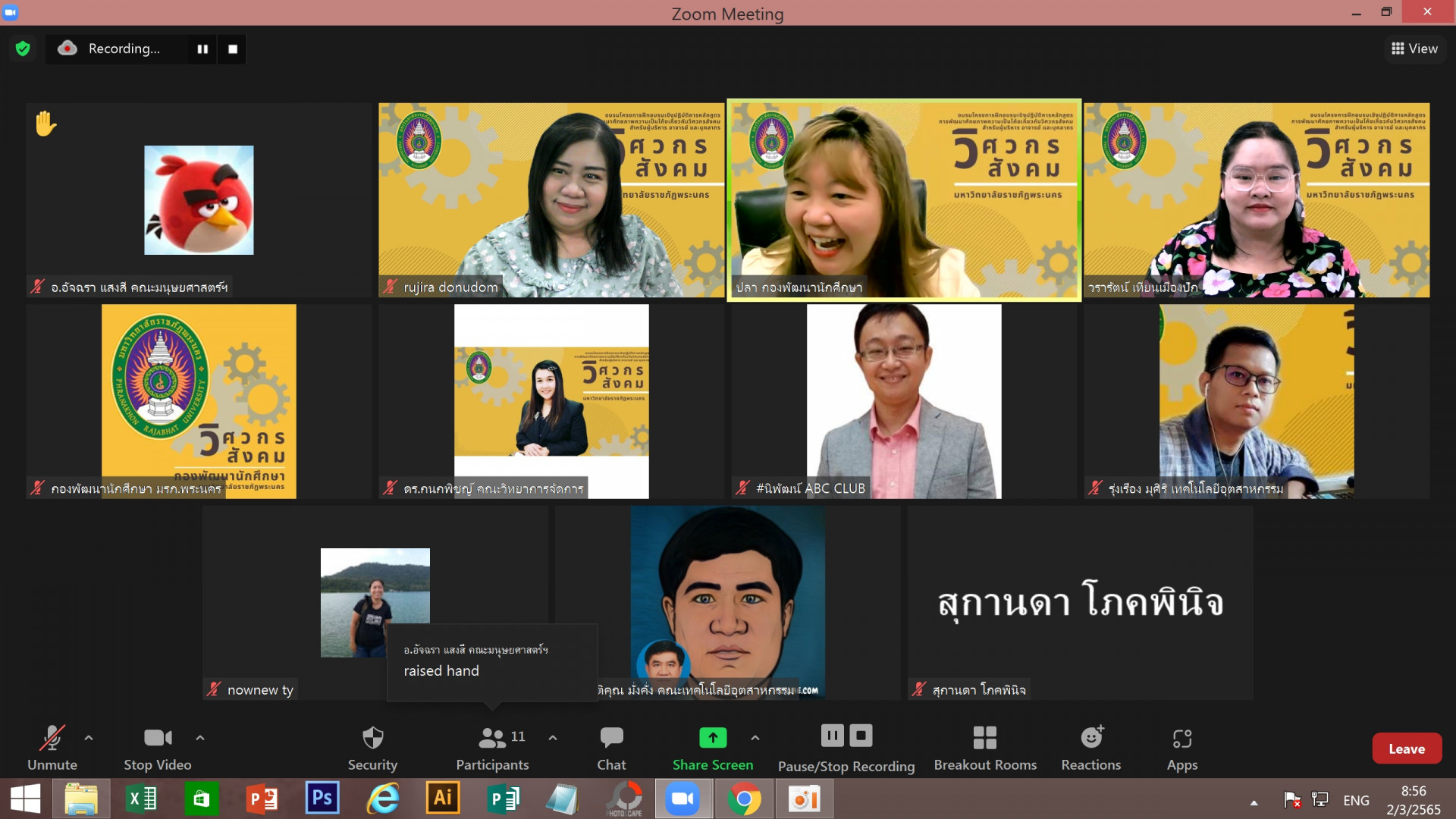This screenshot has width=1456, height=819.
Task: Expand video options arrow beside Stop Video
Action: click(200, 738)
